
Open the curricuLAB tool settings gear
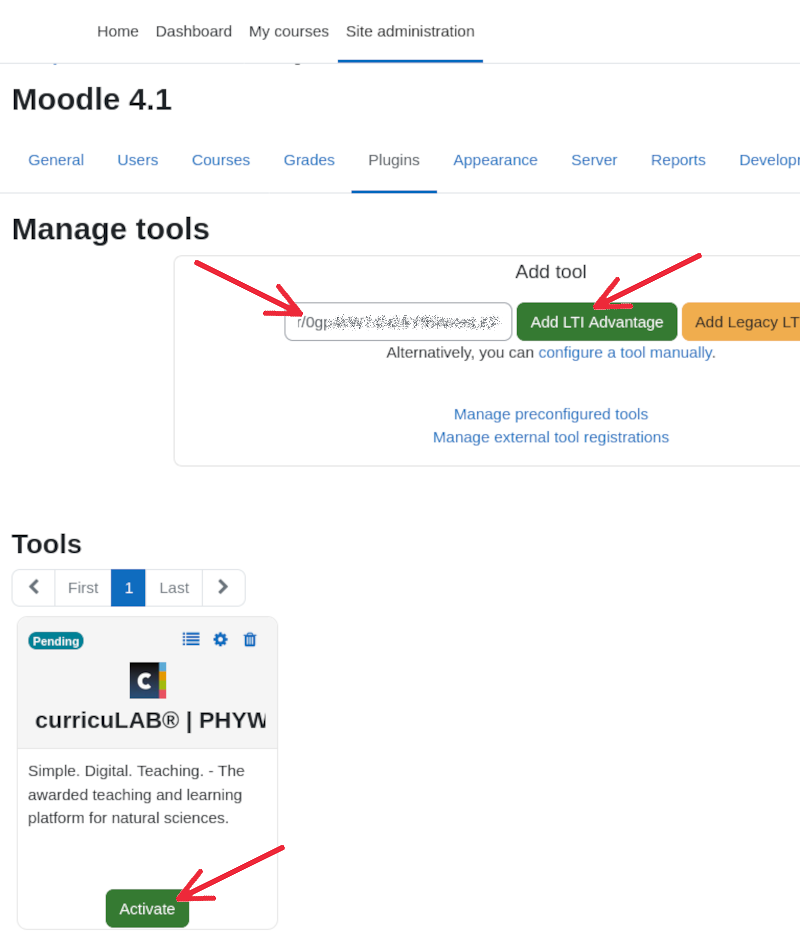221,640
